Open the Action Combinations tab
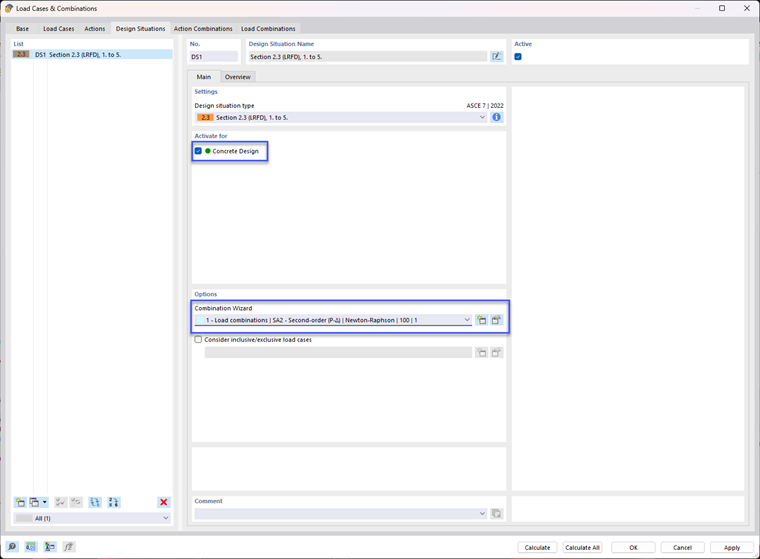Image resolution: width=760 pixels, height=559 pixels. coord(203,29)
